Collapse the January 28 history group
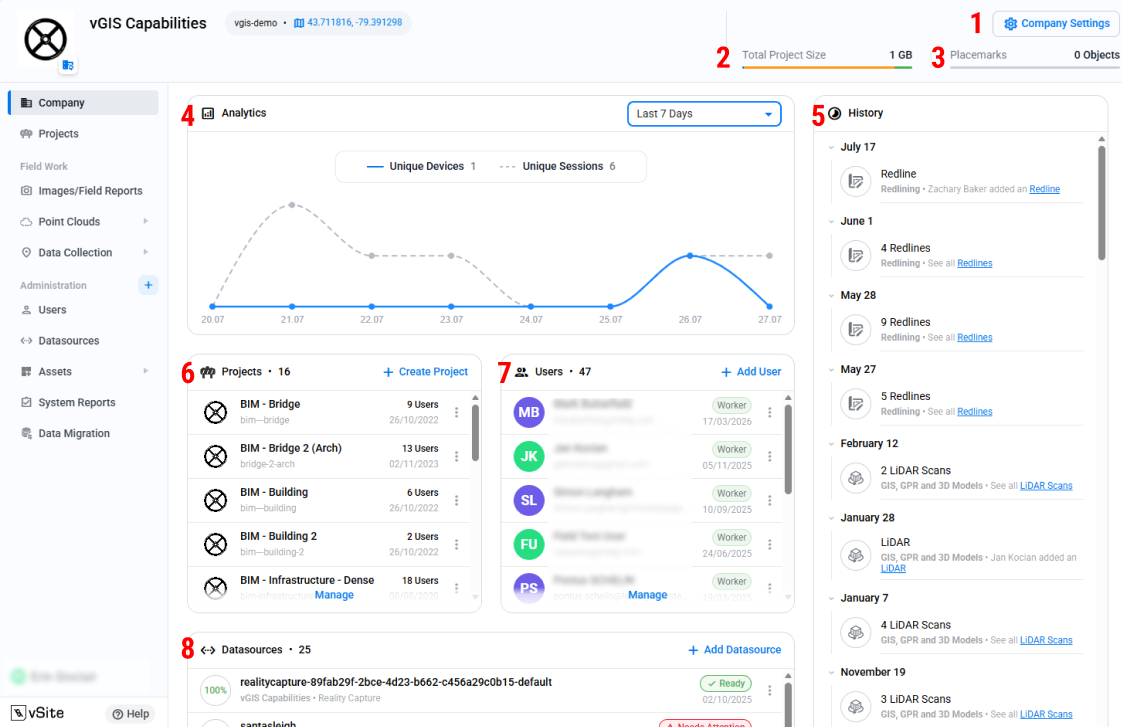This screenshot has width=1122, height=727. 831,518
